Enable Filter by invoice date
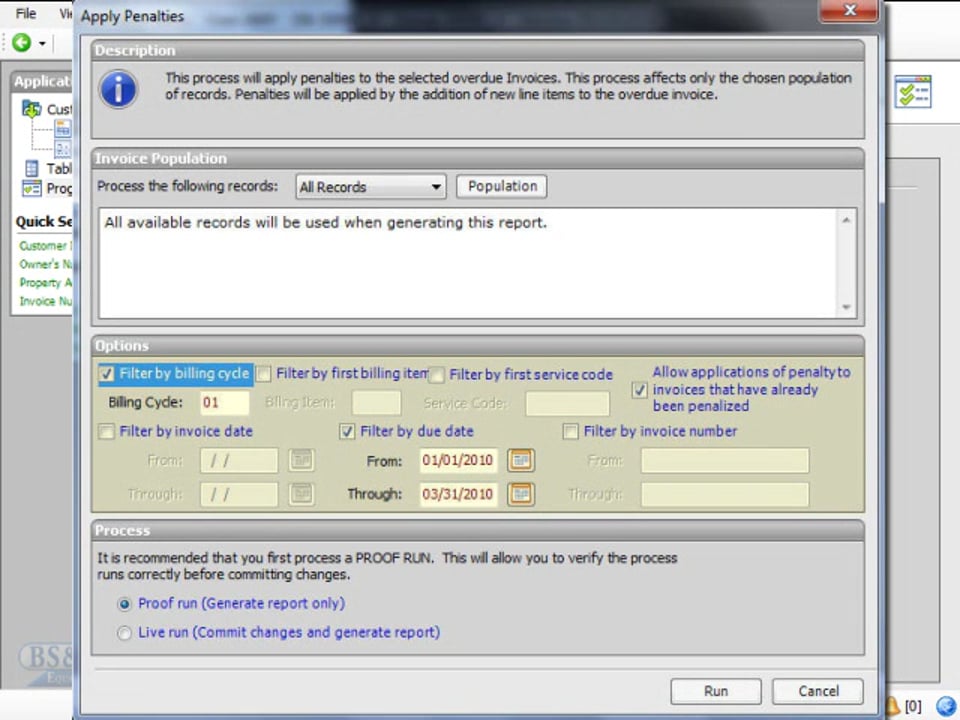 tap(107, 432)
